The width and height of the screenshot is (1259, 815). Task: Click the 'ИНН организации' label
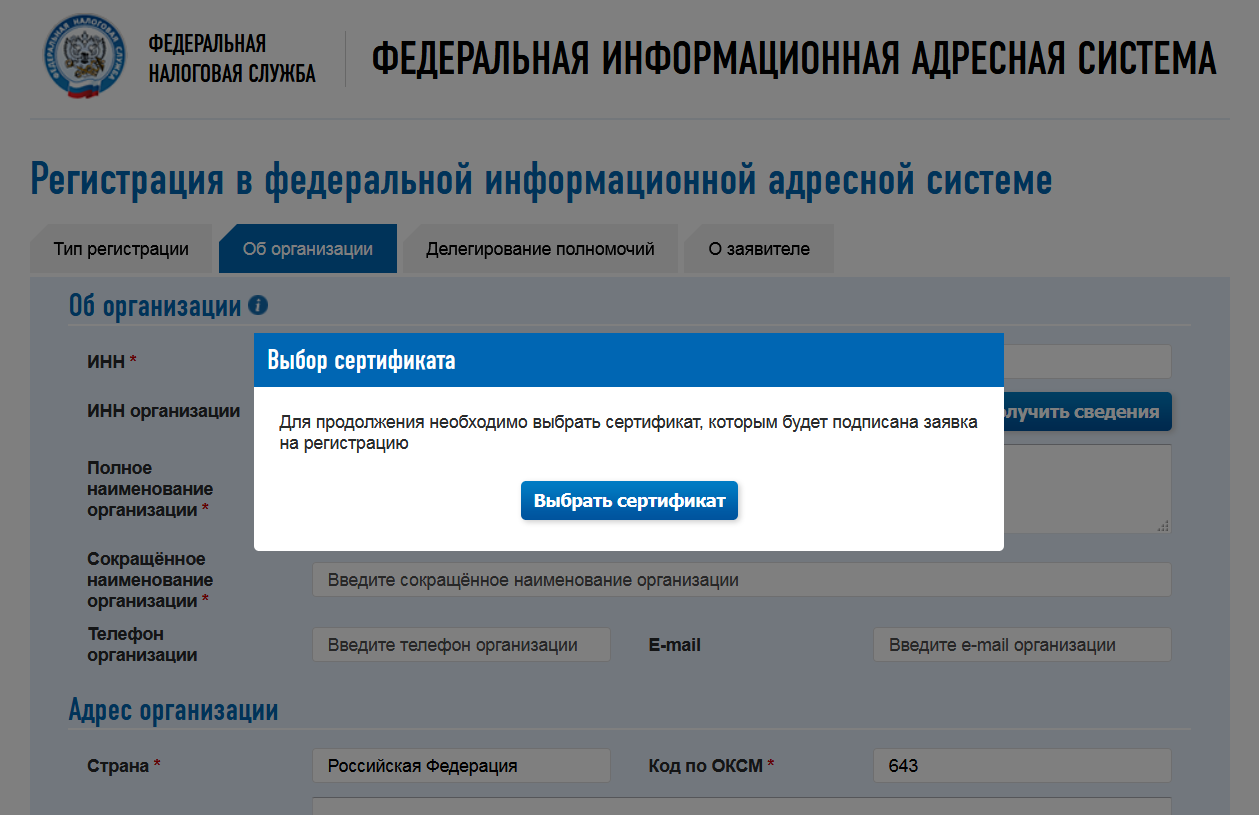[163, 411]
